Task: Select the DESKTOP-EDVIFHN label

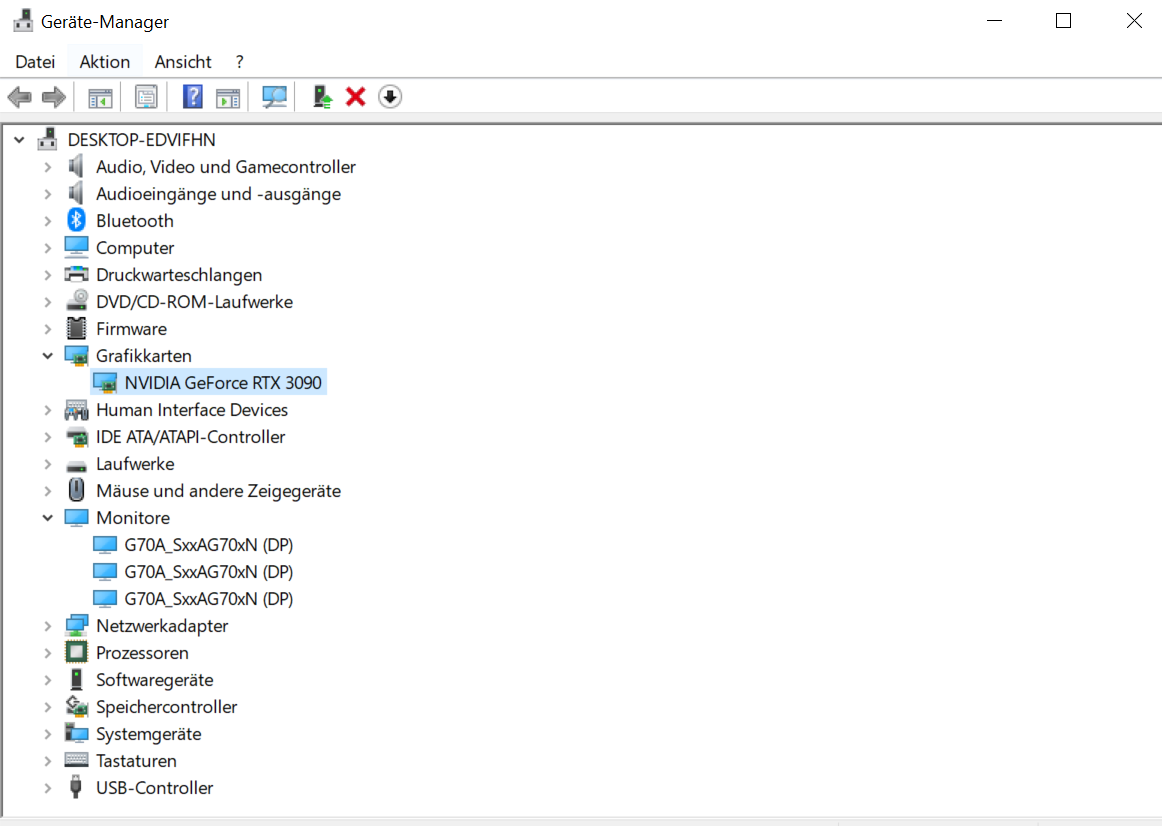Action: (142, 139)
